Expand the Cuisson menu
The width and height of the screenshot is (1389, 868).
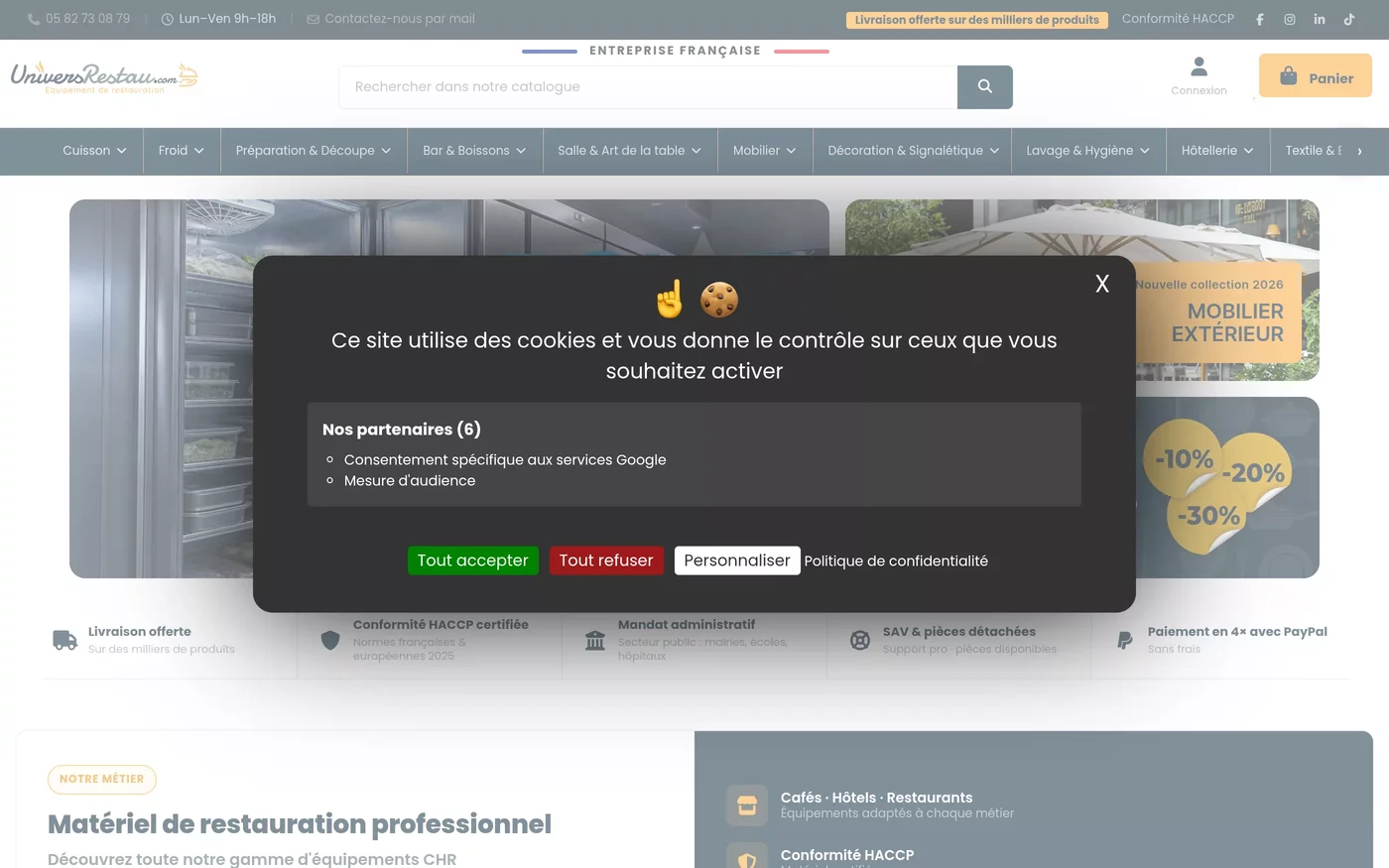(94, 151)
